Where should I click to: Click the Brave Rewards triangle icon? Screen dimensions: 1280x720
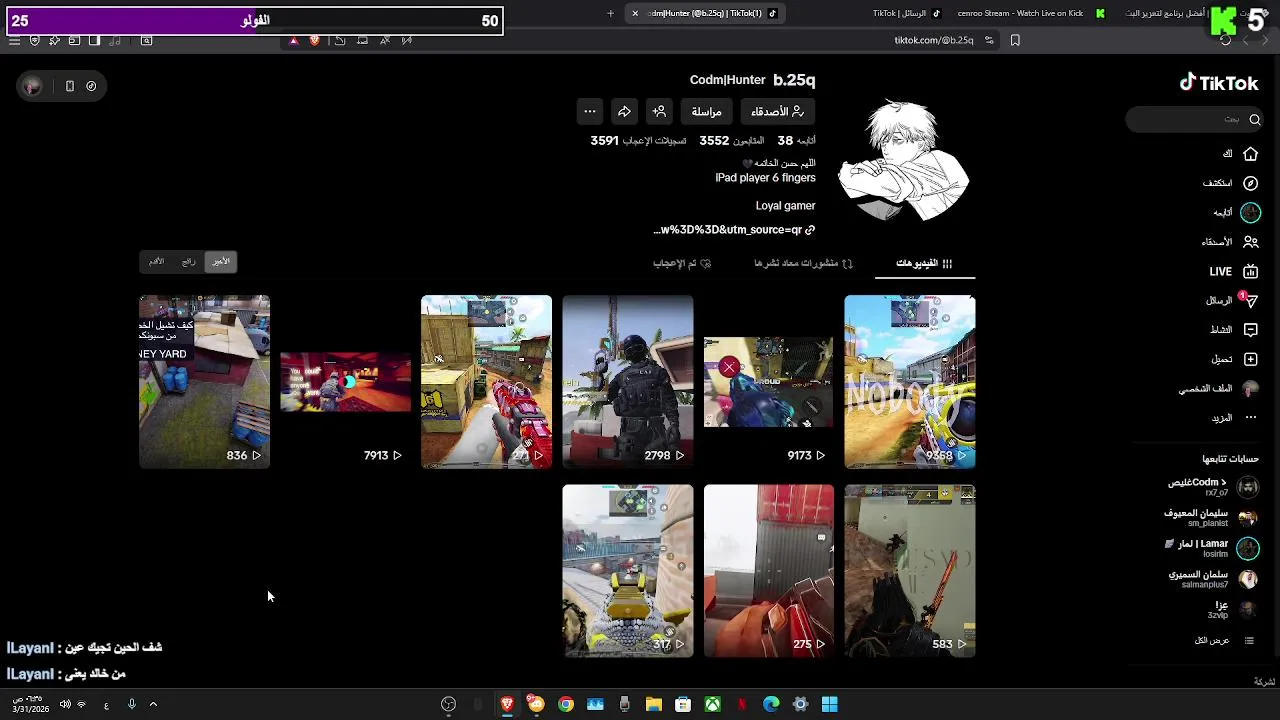click(293, 40)
